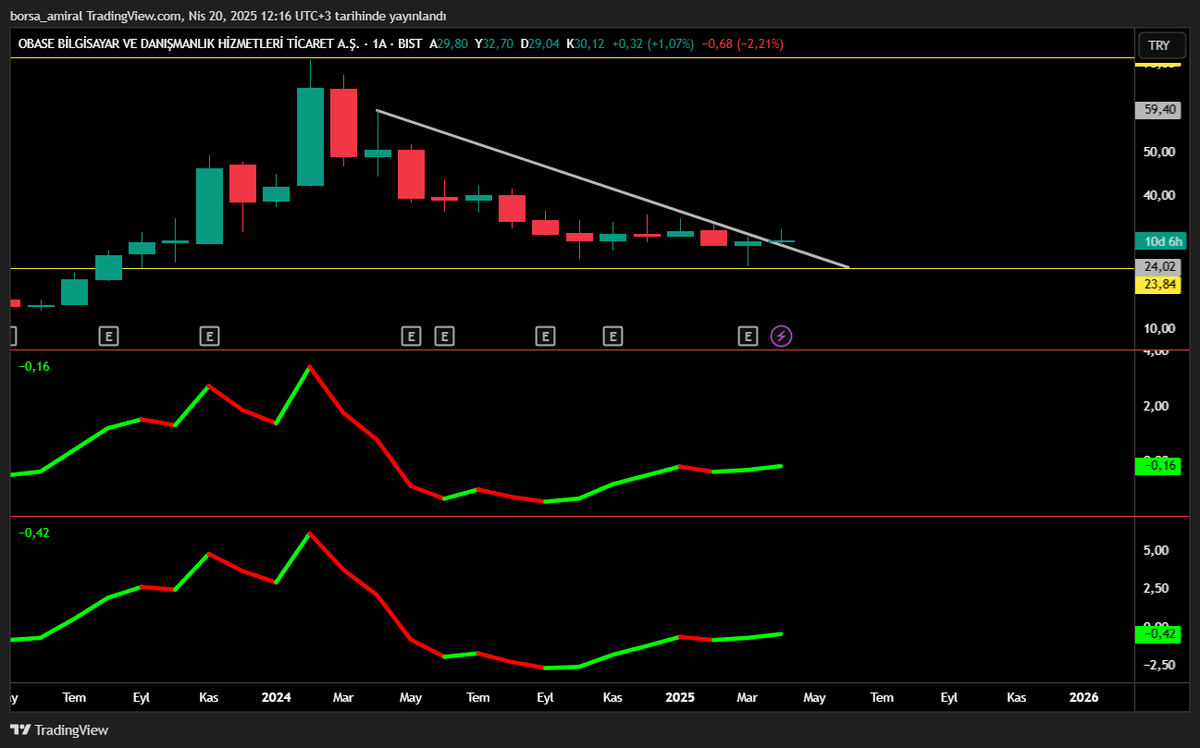
Task: Click the 10,00 price scale value
Action: click(1158, 329)
